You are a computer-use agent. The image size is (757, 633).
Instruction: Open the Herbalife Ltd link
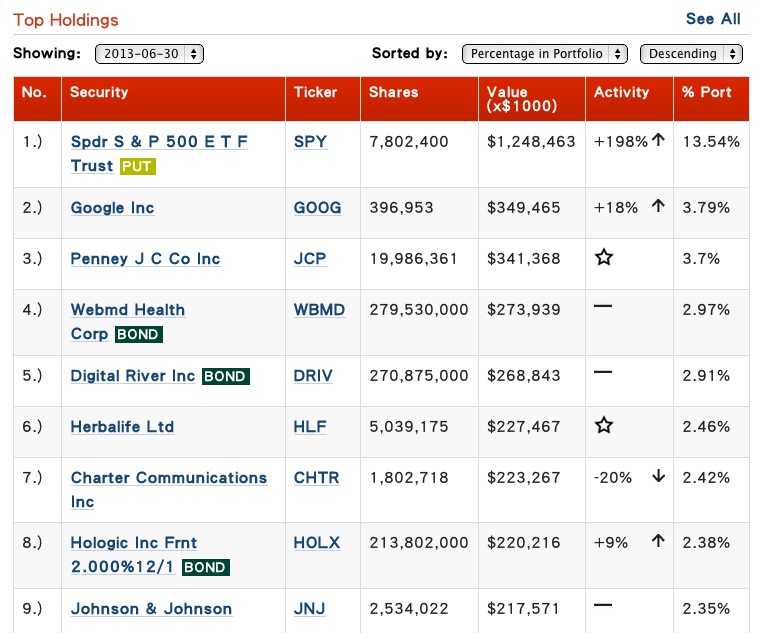[x=122, y=427]
